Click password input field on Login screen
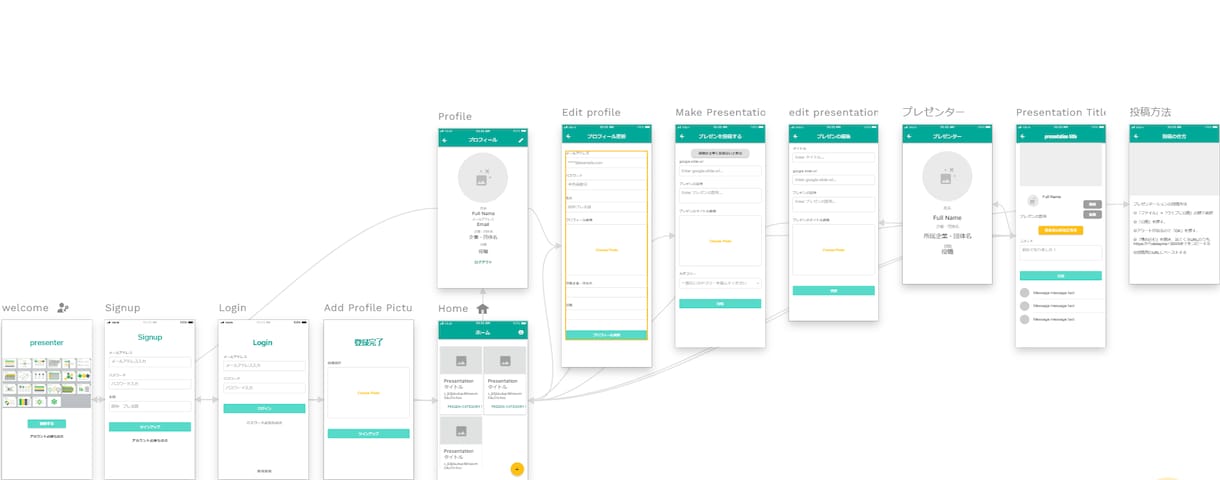The height and width of the screenshot is (480, 1220). click(x=264, y=387)
